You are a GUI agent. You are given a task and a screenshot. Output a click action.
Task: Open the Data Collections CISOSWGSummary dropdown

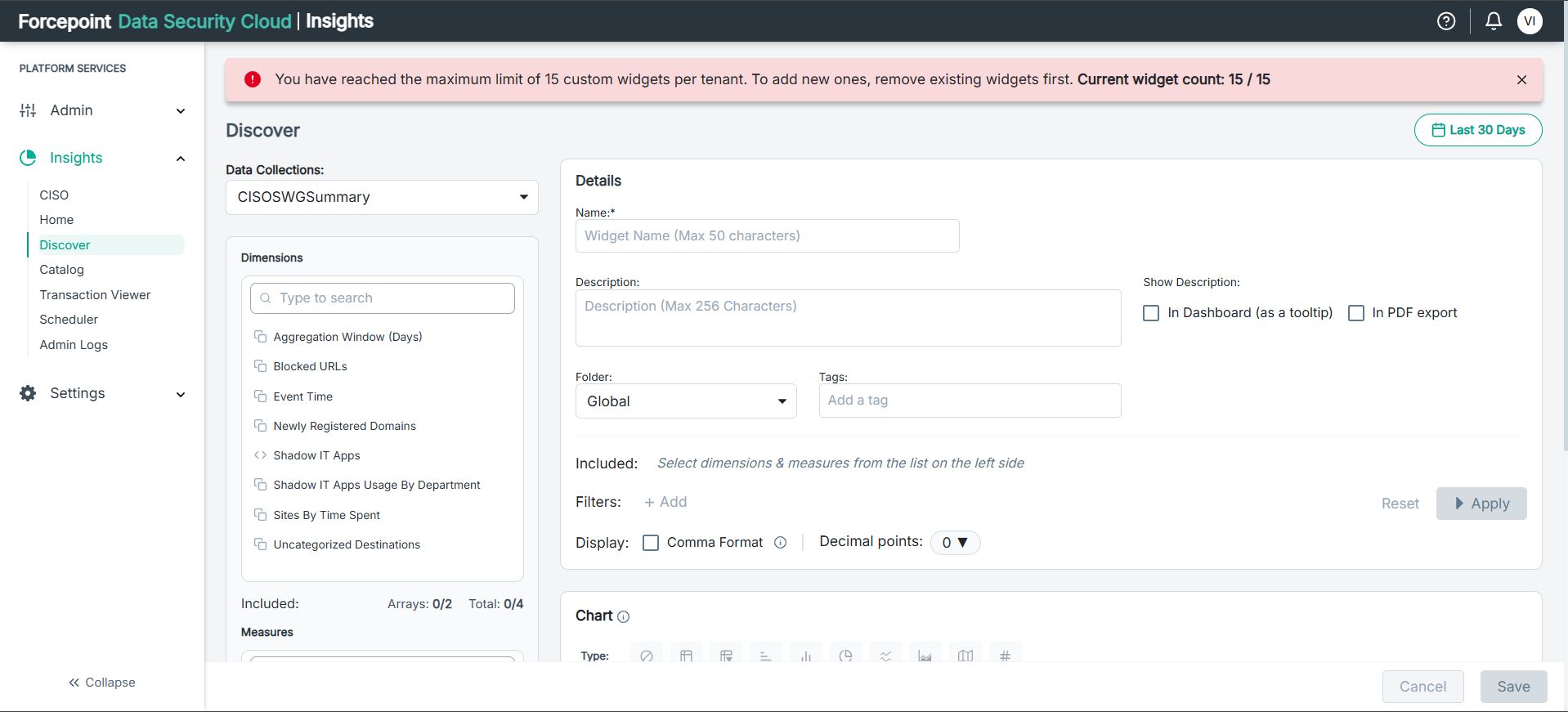382,197
